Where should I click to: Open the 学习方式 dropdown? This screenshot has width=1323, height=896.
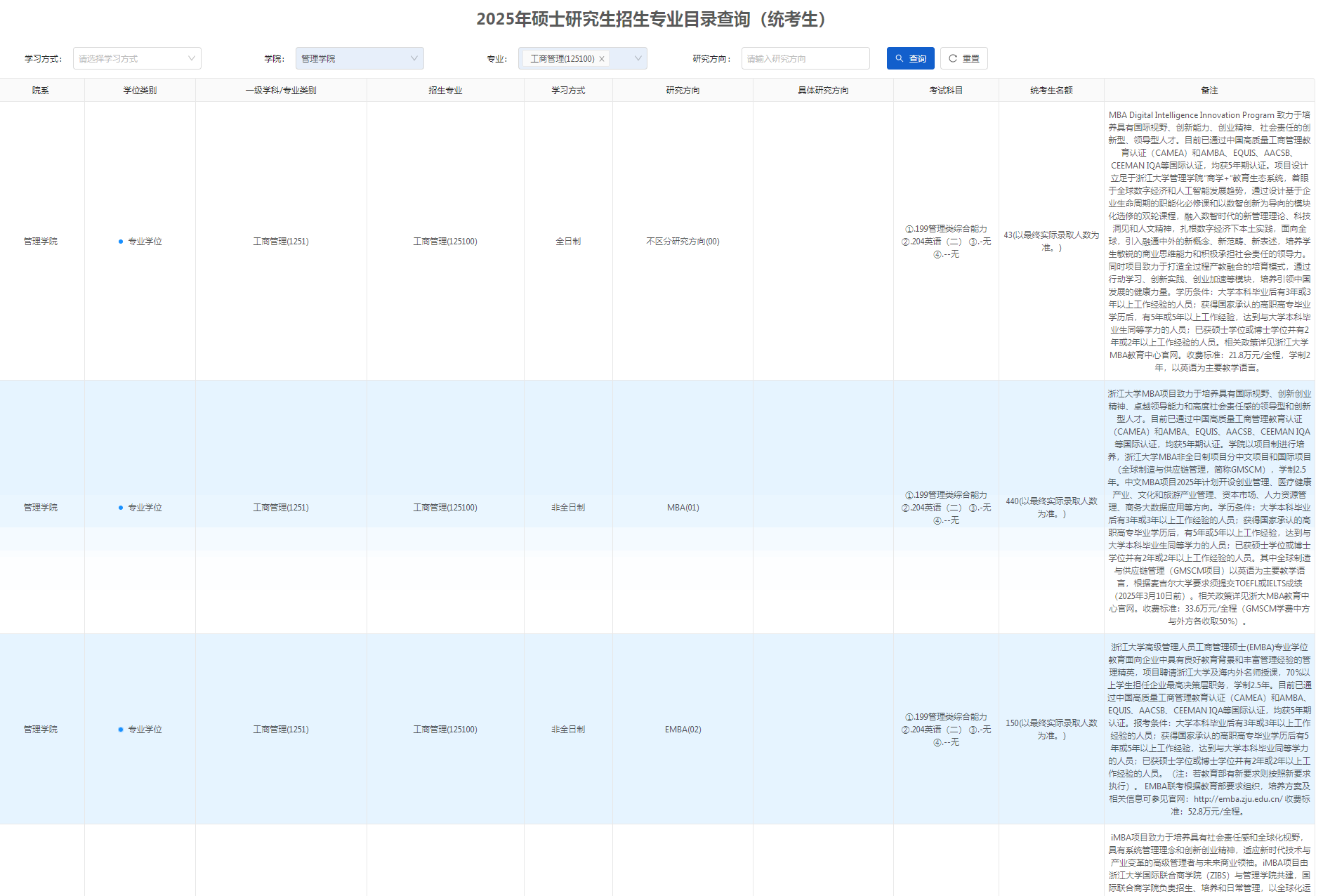(x=137, y=58)
